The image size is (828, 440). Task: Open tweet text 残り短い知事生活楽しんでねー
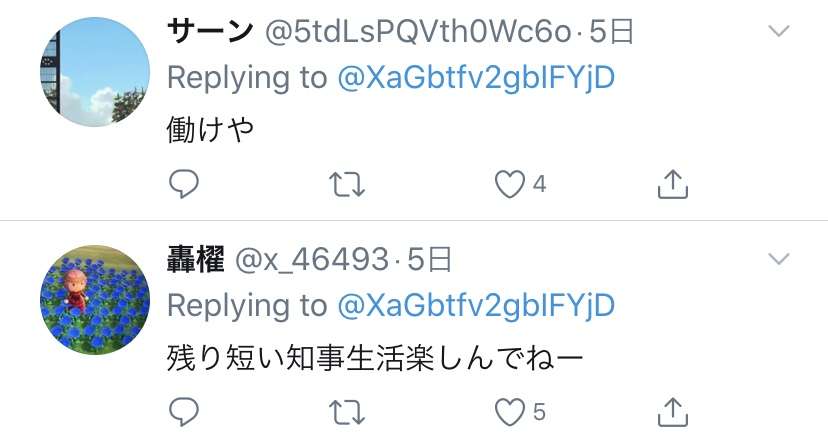click(375, 358)
